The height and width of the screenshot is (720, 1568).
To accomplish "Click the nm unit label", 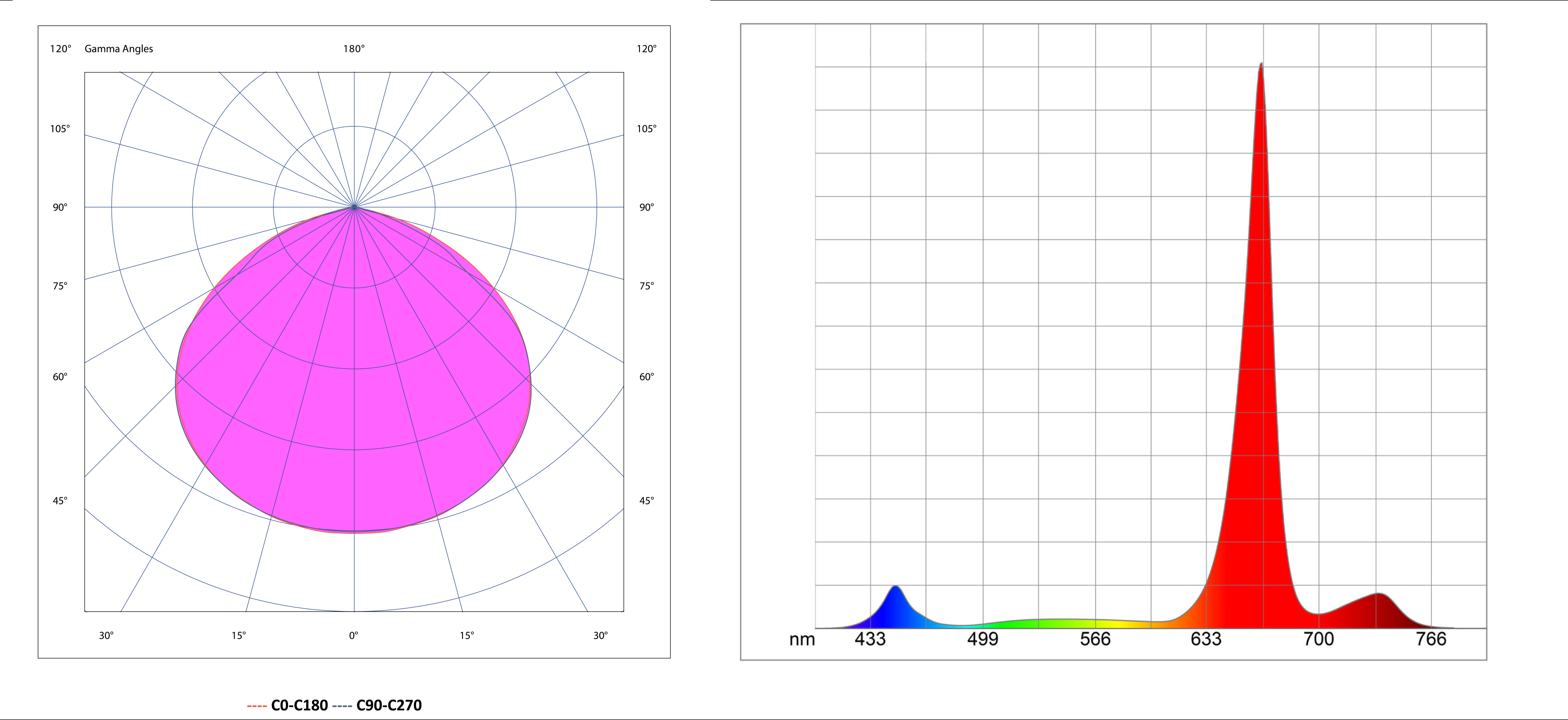I will tap(802, 640).
